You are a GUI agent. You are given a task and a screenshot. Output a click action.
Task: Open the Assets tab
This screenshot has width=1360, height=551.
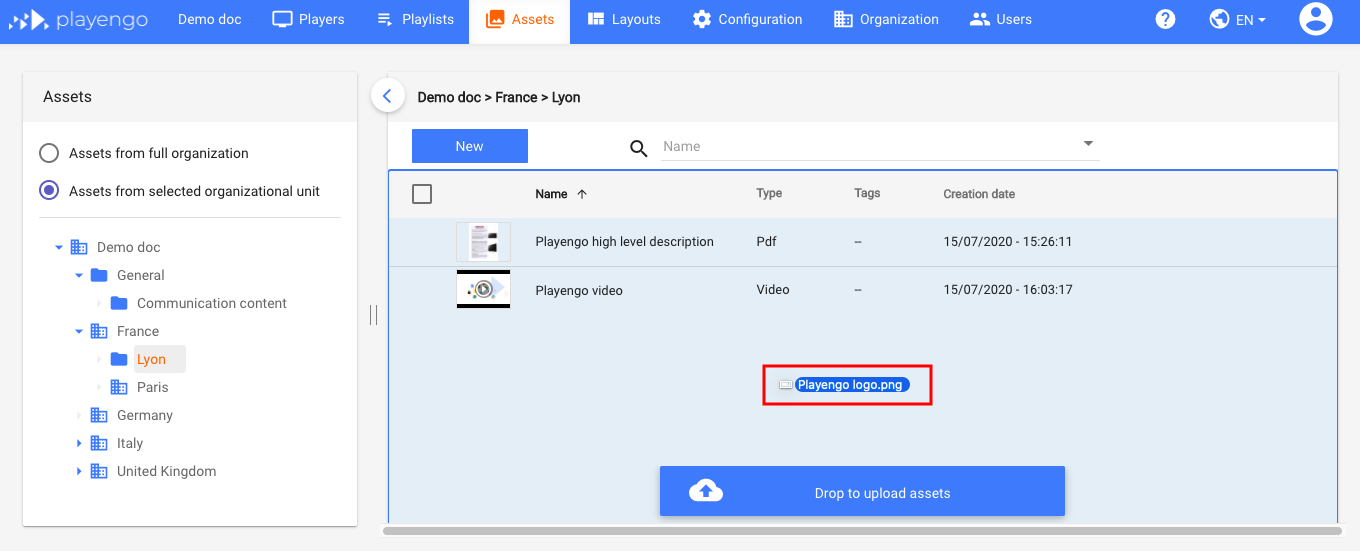(x=519, y=19)
